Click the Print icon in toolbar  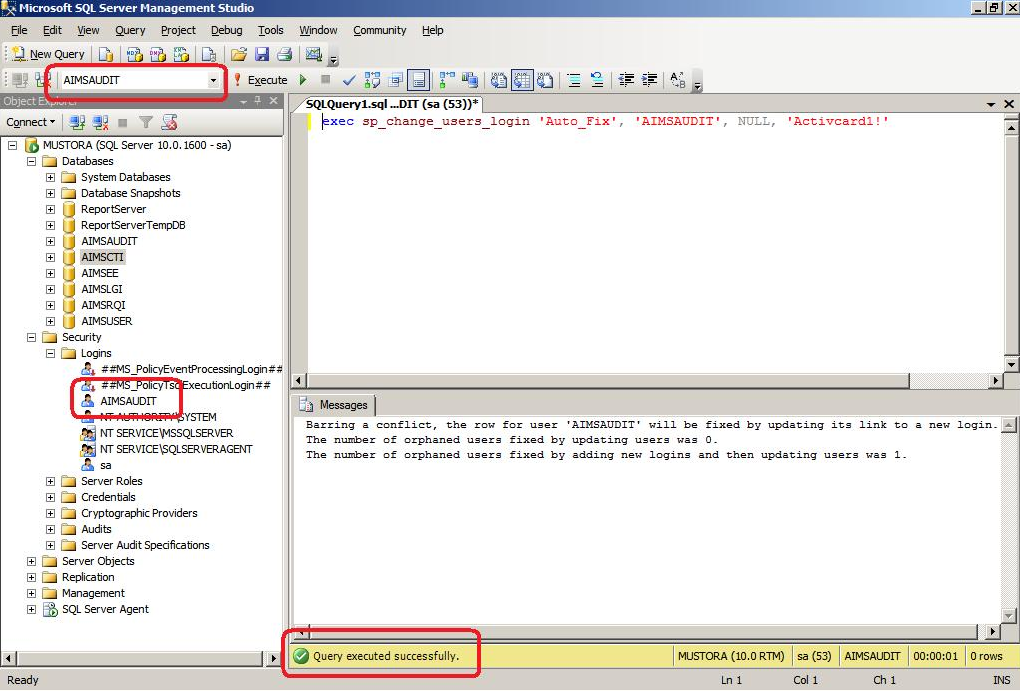click(284, 55)
